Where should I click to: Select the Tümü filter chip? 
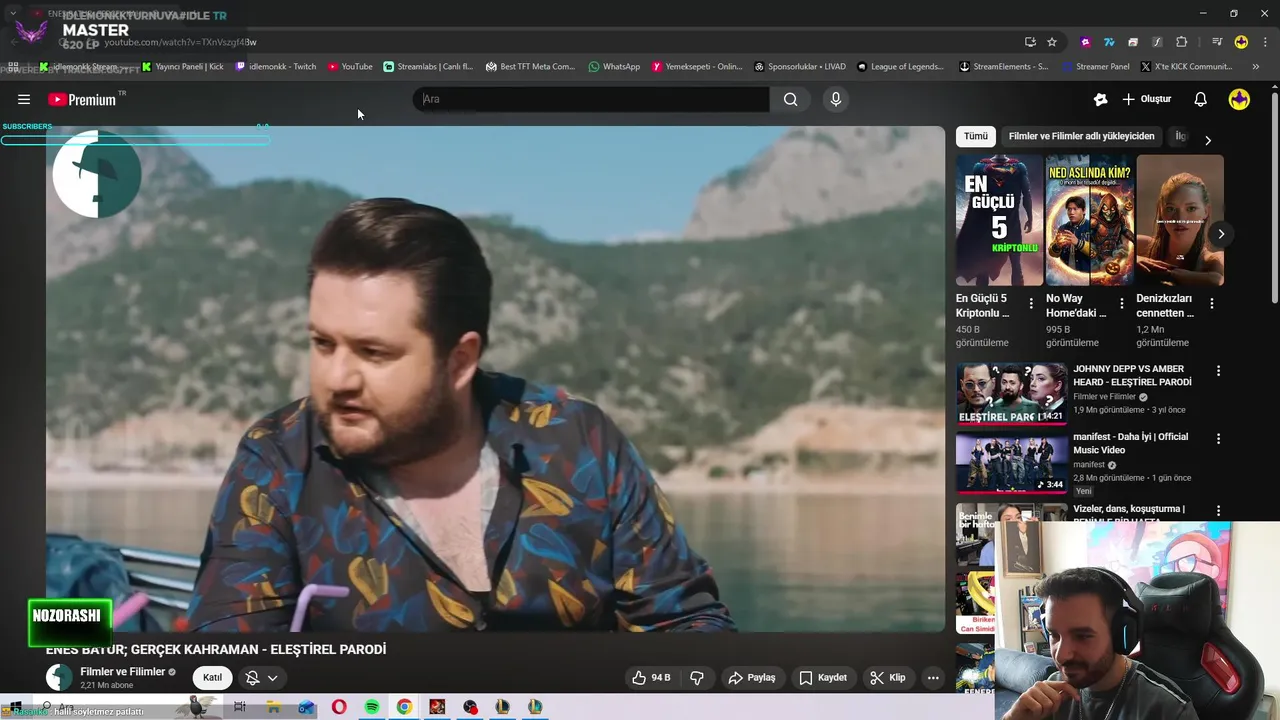975,136
